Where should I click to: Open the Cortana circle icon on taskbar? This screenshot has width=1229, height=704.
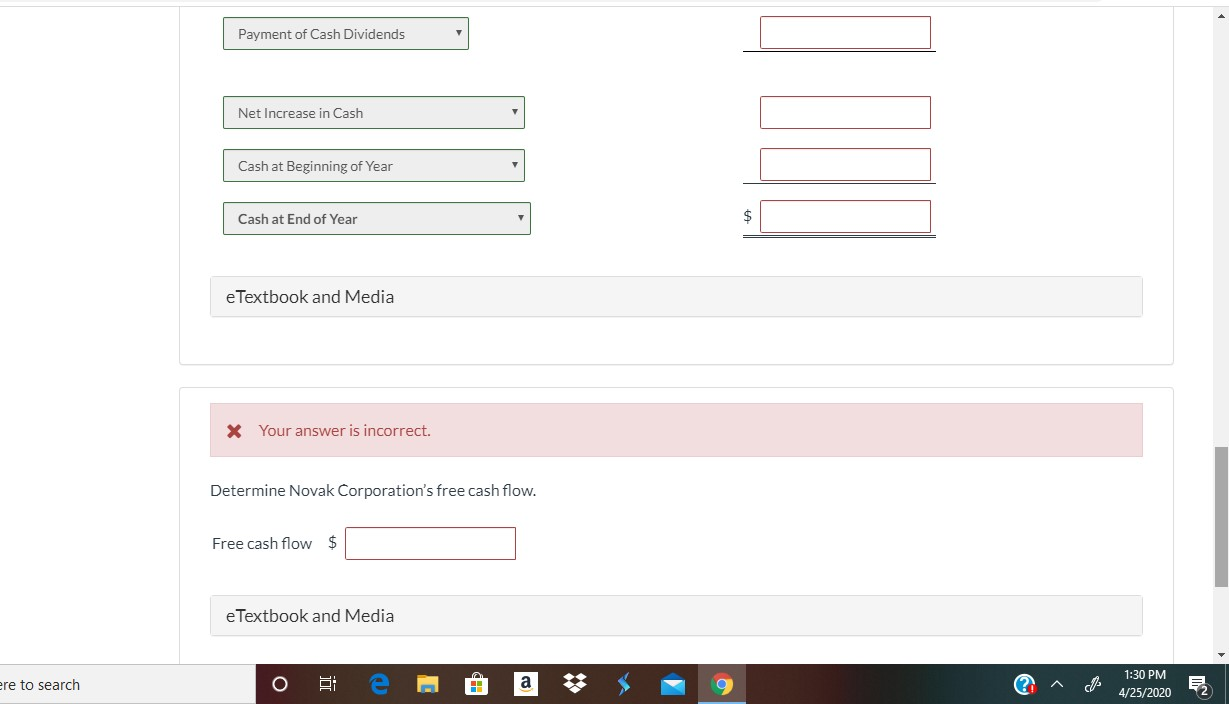[x=281, y=685]
